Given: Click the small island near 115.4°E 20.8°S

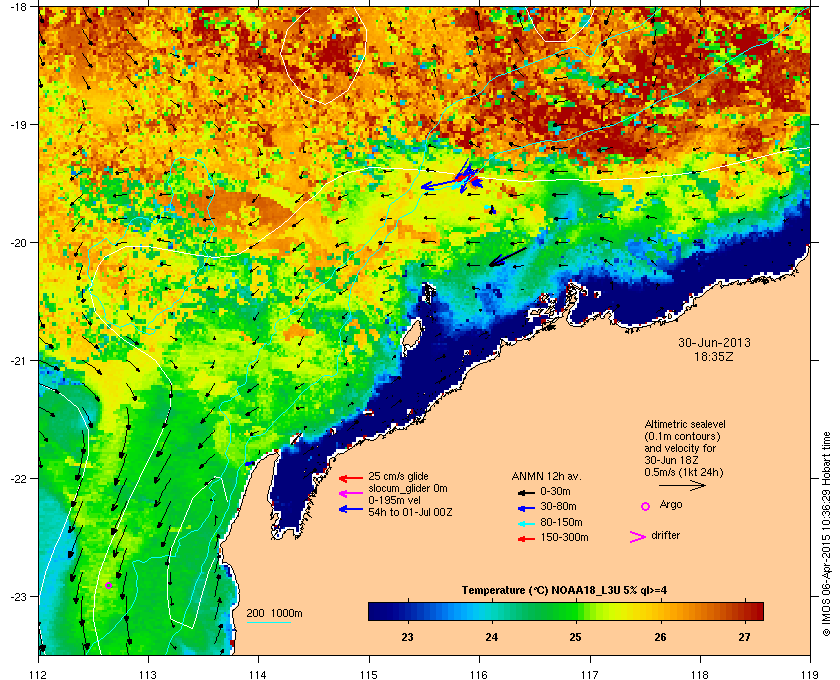Looking at the screenshot, I should coord(411,337).
